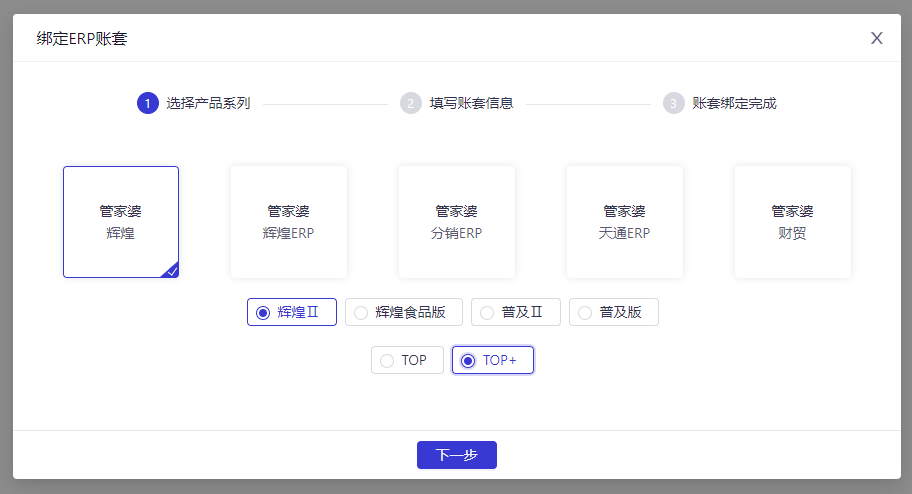Choose the 管家婆 辉煌ERP product card

point(288,222)
